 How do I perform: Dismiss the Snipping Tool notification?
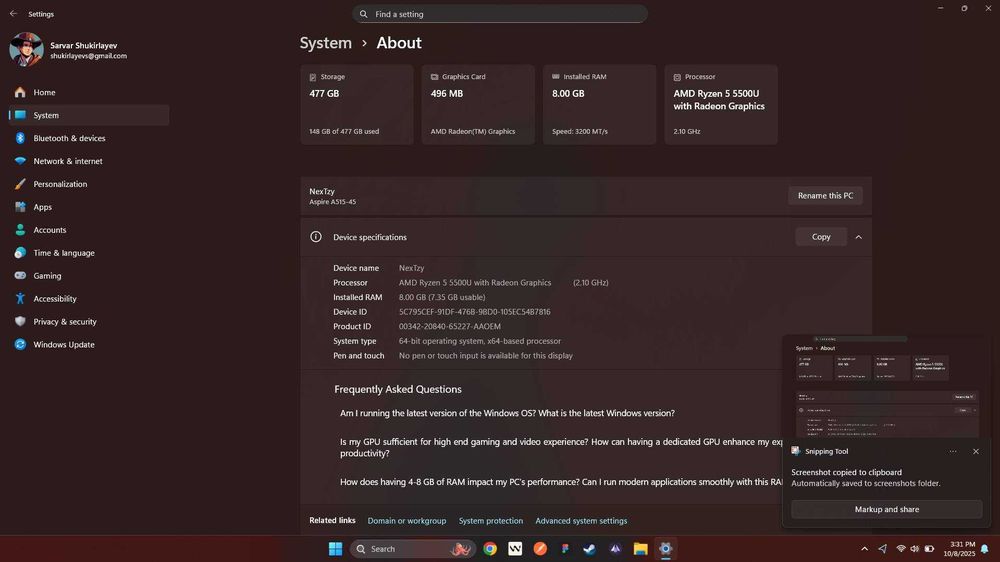coord(976,452)
